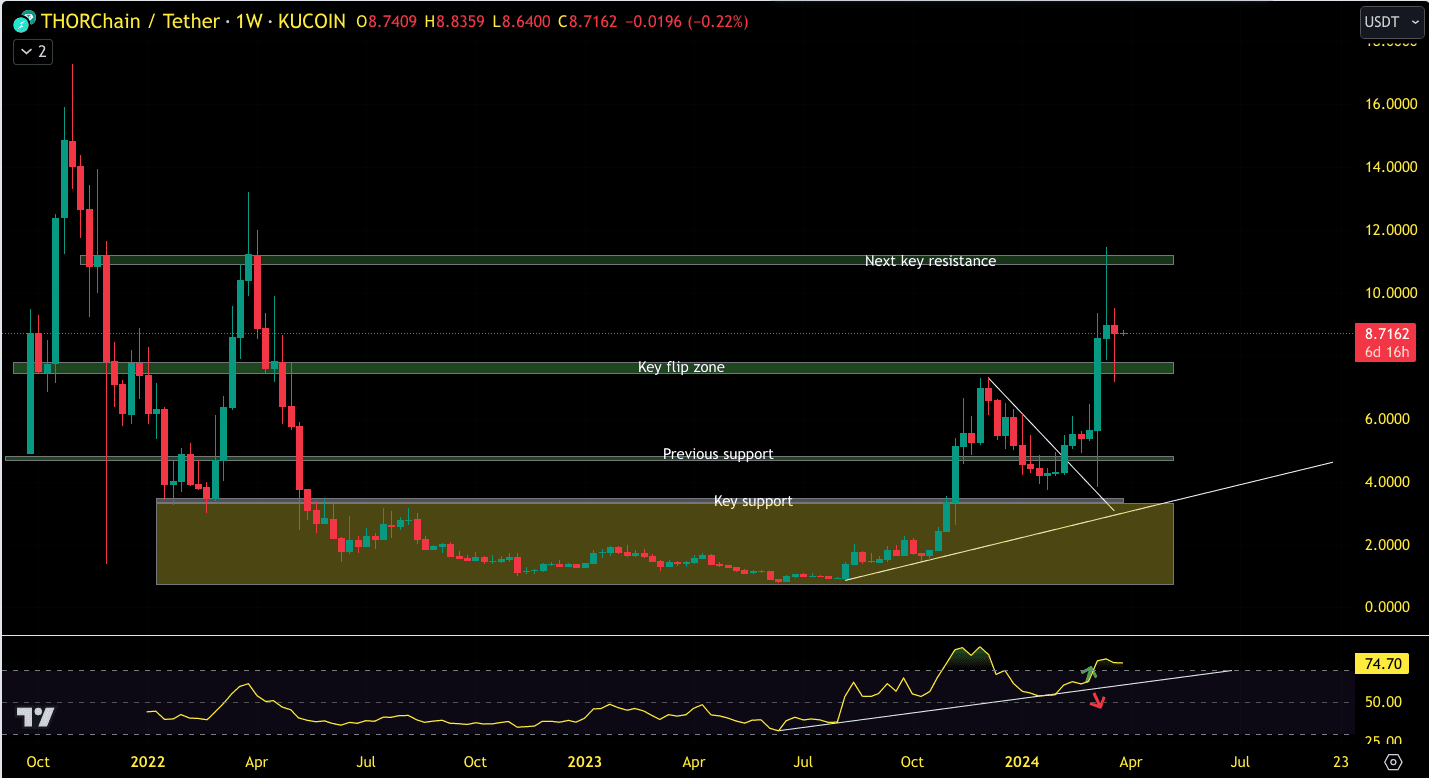The height and width of the screenshot is (778, 1429).
Task: Click the 6d 16h countdown label
Action: click(1385, 352)
